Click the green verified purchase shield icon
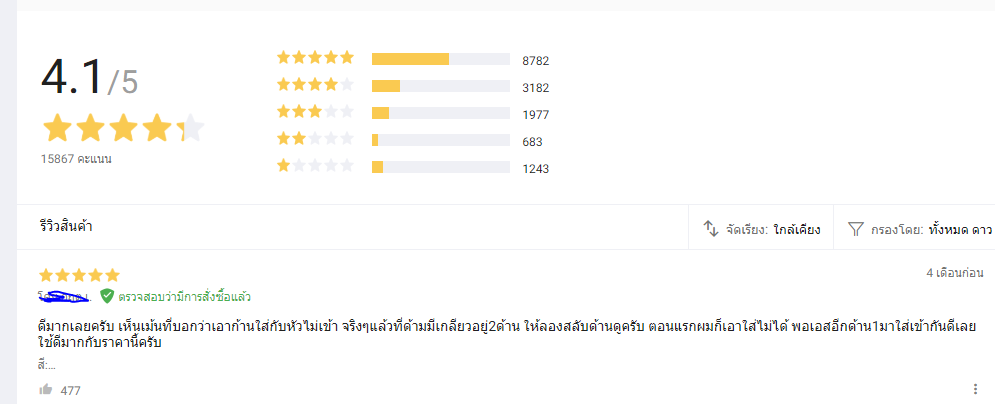The image size is (995, 404). click(107, 296)
